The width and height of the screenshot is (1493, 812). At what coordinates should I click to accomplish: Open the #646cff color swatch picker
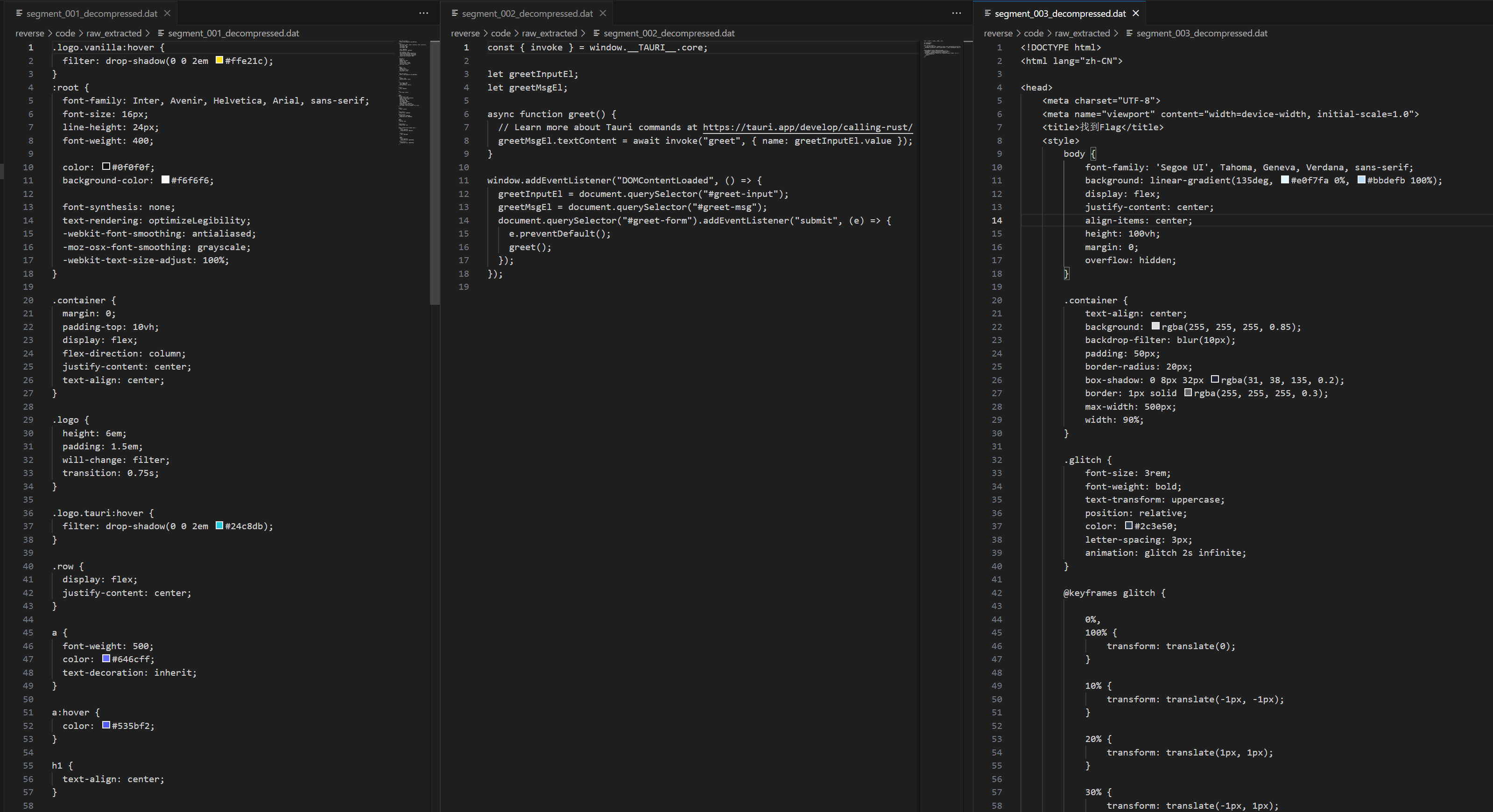coord(106,658)
